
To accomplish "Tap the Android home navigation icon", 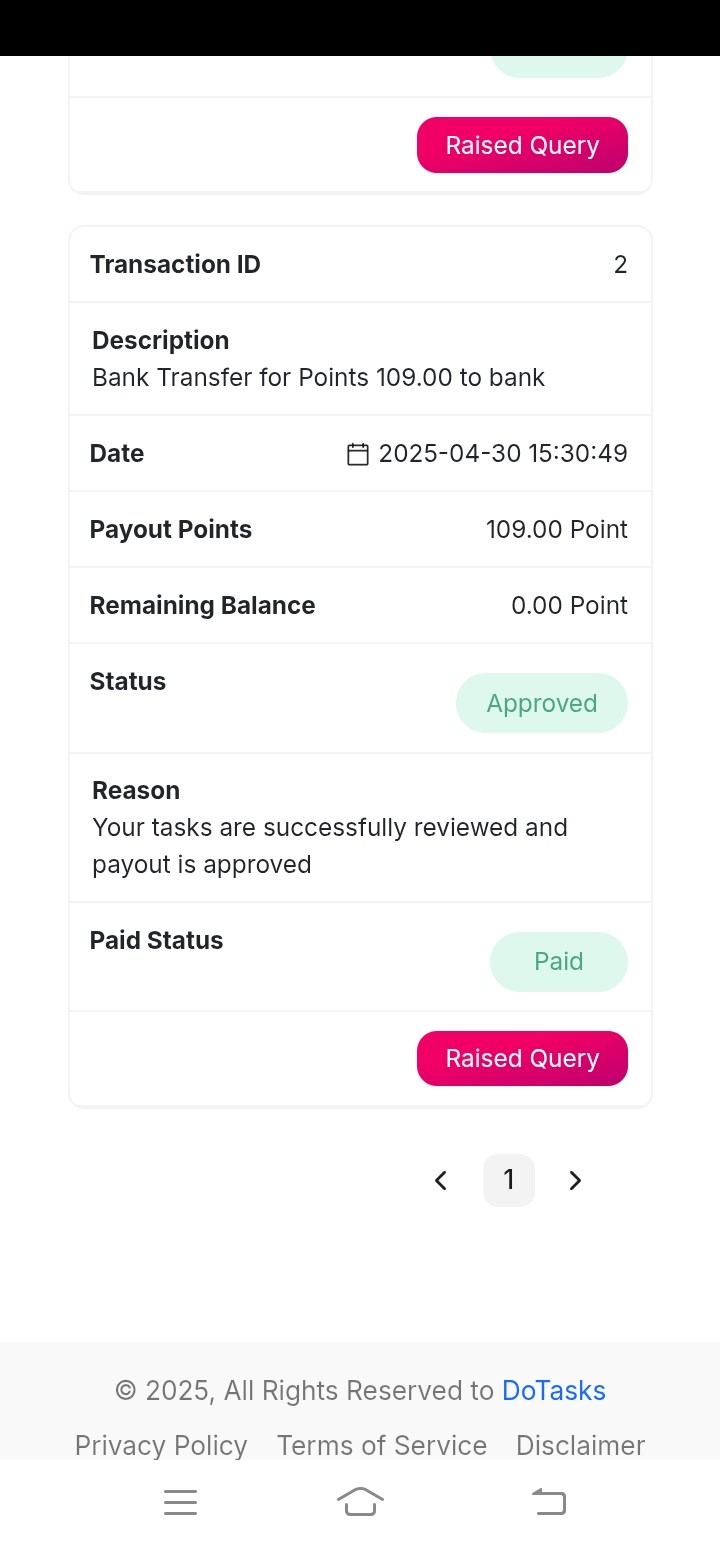I will [360, 1502].
